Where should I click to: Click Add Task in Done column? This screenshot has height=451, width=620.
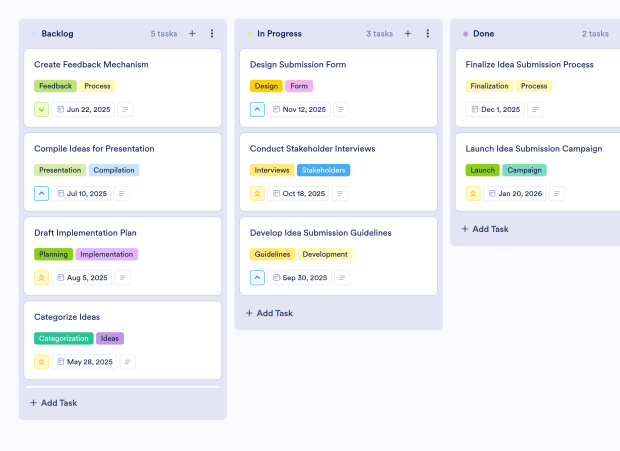point(486,229)
